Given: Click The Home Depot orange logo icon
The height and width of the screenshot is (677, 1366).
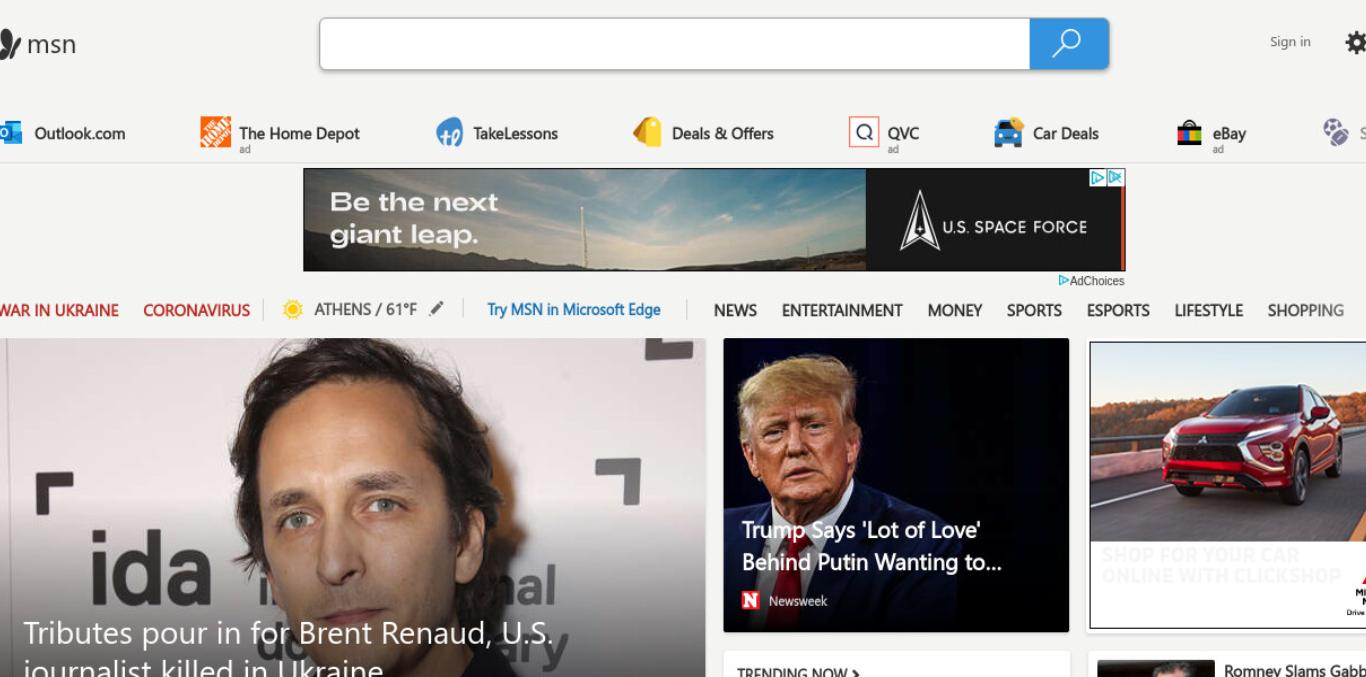Looking at the screenshot, I should point(215,132).
